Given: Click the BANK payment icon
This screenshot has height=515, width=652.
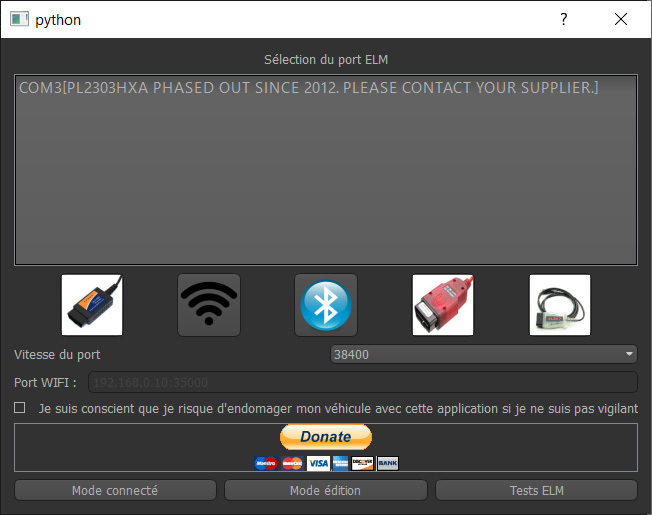Looking at the screenshot, I should (x=388, y=463).
